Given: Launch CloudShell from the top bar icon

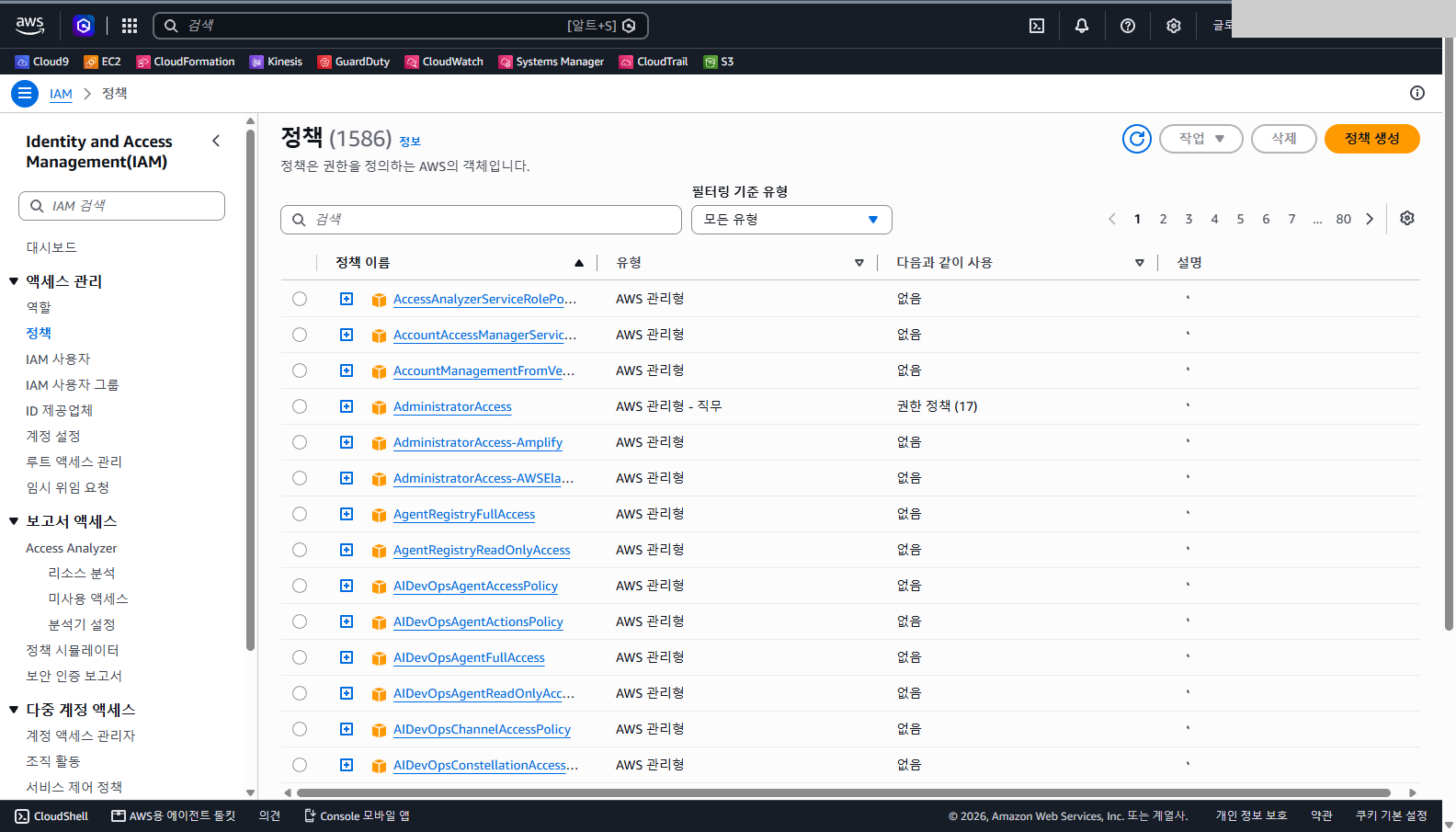Looking at the screenshot, I should [1037, 26].
